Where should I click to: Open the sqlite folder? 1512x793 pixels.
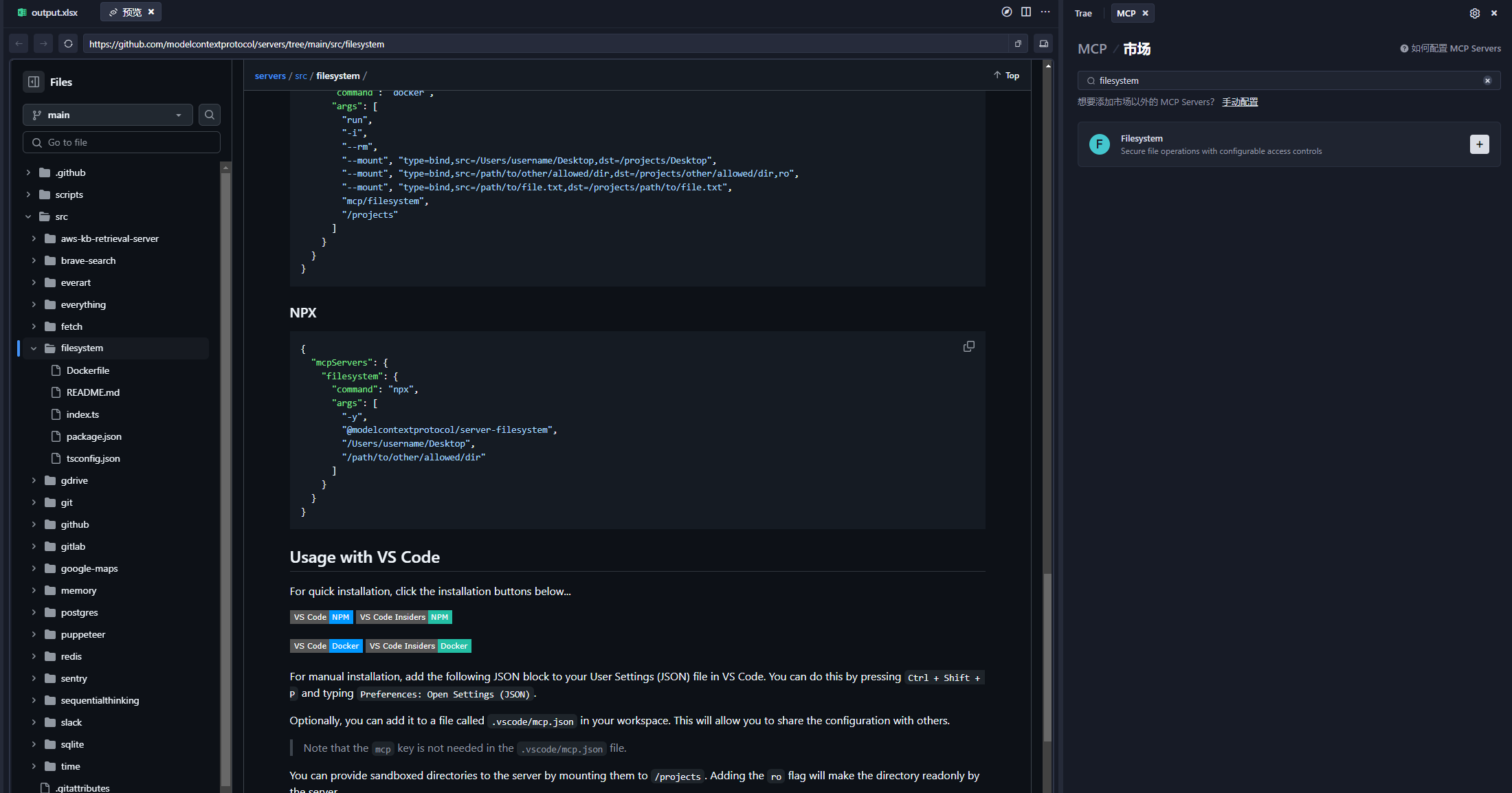pyautogui.click(x=72, y=744)
